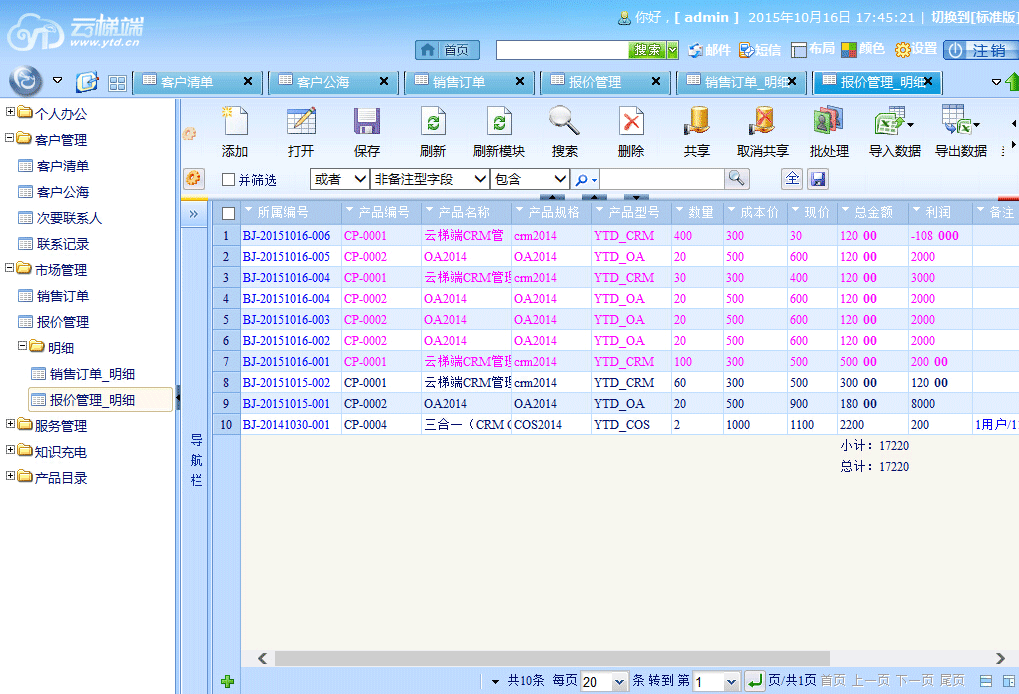Open the 包含 condition dropdown
This screenshot has width=1019, height=694.
tap(530, 179)
